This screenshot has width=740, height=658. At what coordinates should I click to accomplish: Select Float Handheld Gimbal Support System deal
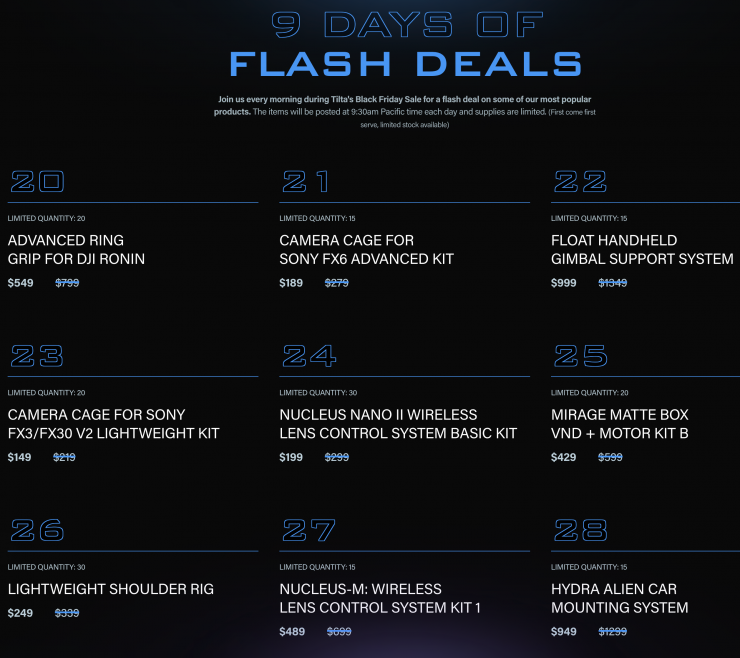[641, 250]
